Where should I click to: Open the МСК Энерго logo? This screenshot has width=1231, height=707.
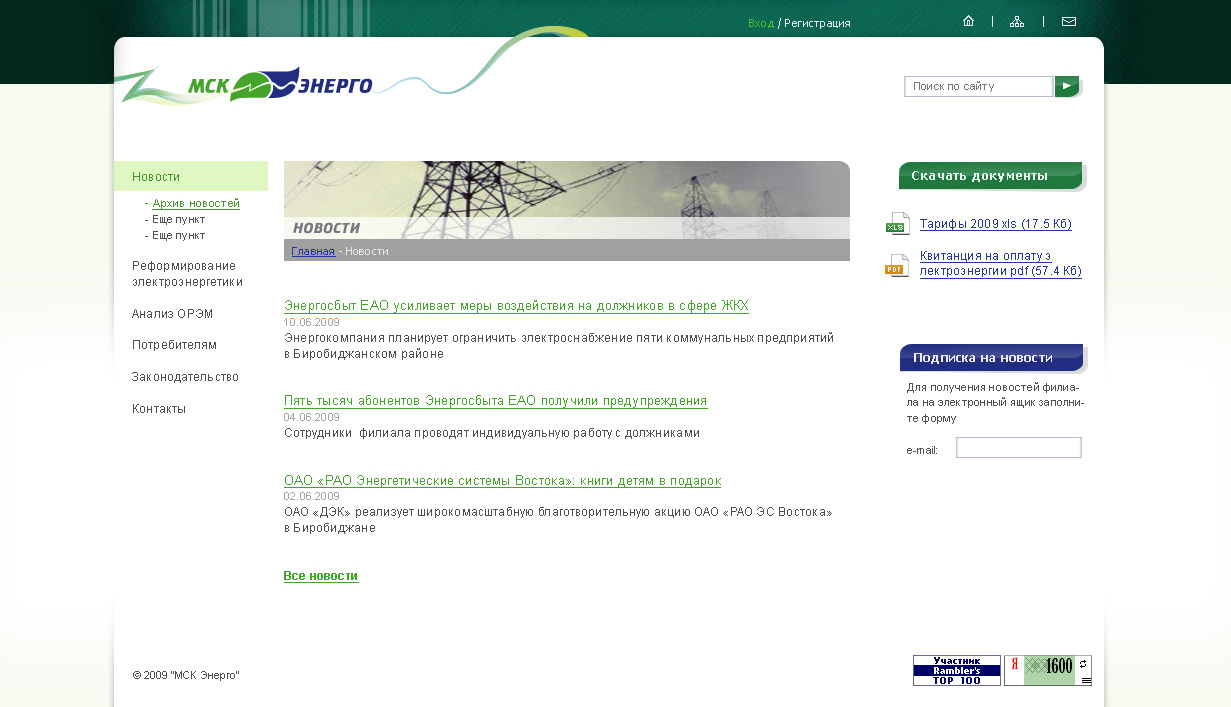[x=280, y=86]
